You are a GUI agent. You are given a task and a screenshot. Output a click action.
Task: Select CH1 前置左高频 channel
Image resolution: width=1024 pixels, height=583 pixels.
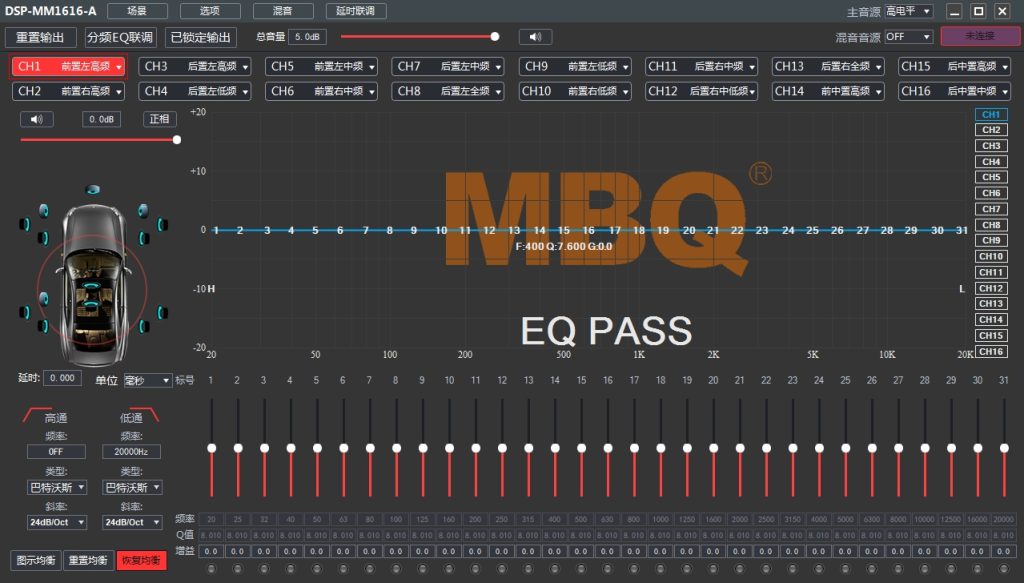point(69,67)
